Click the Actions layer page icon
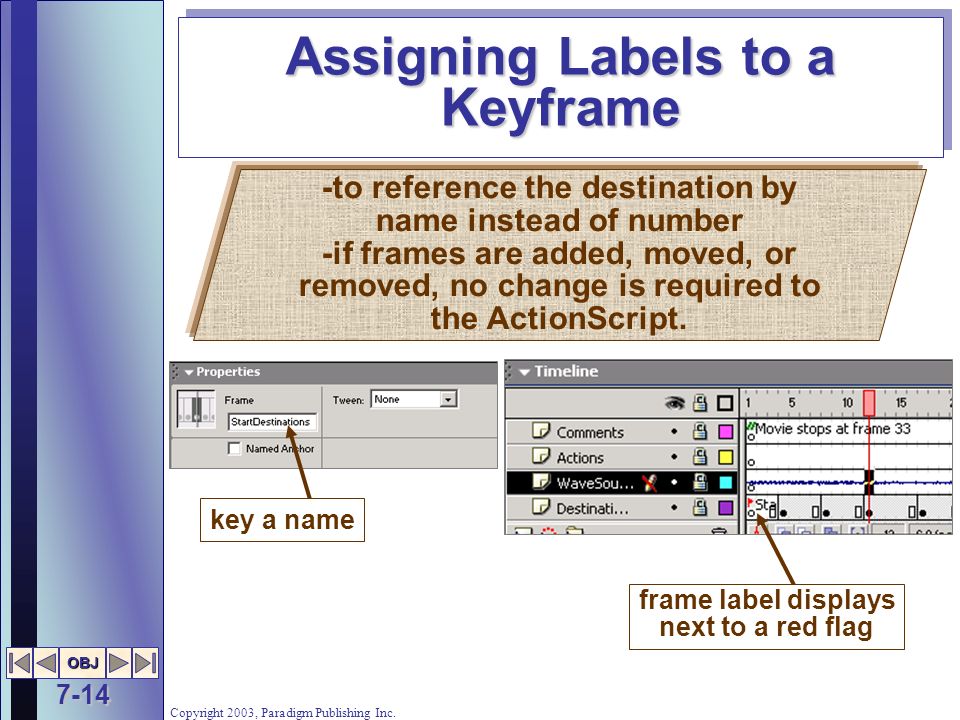 (x=541, y=456)
